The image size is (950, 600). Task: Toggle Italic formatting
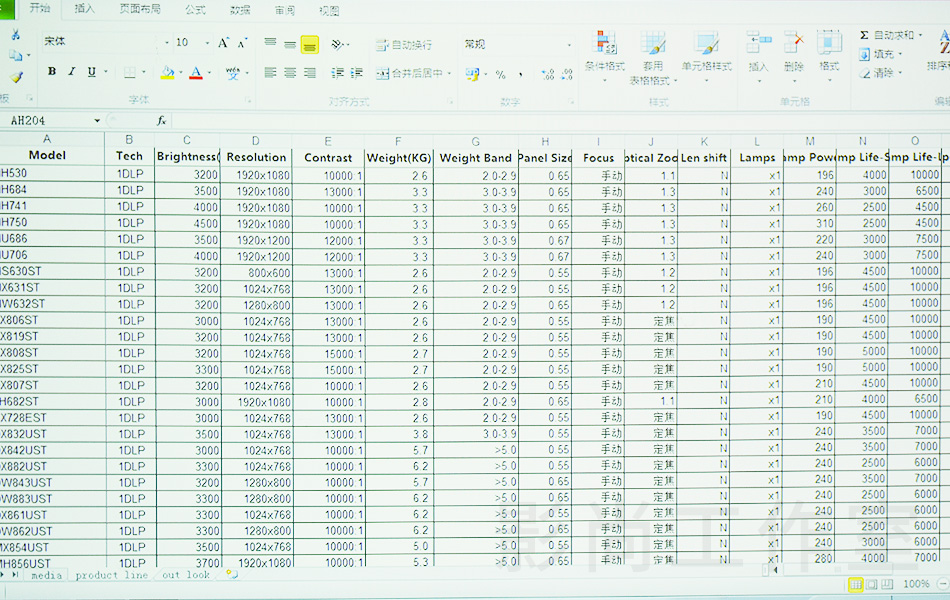pos(72,72)
